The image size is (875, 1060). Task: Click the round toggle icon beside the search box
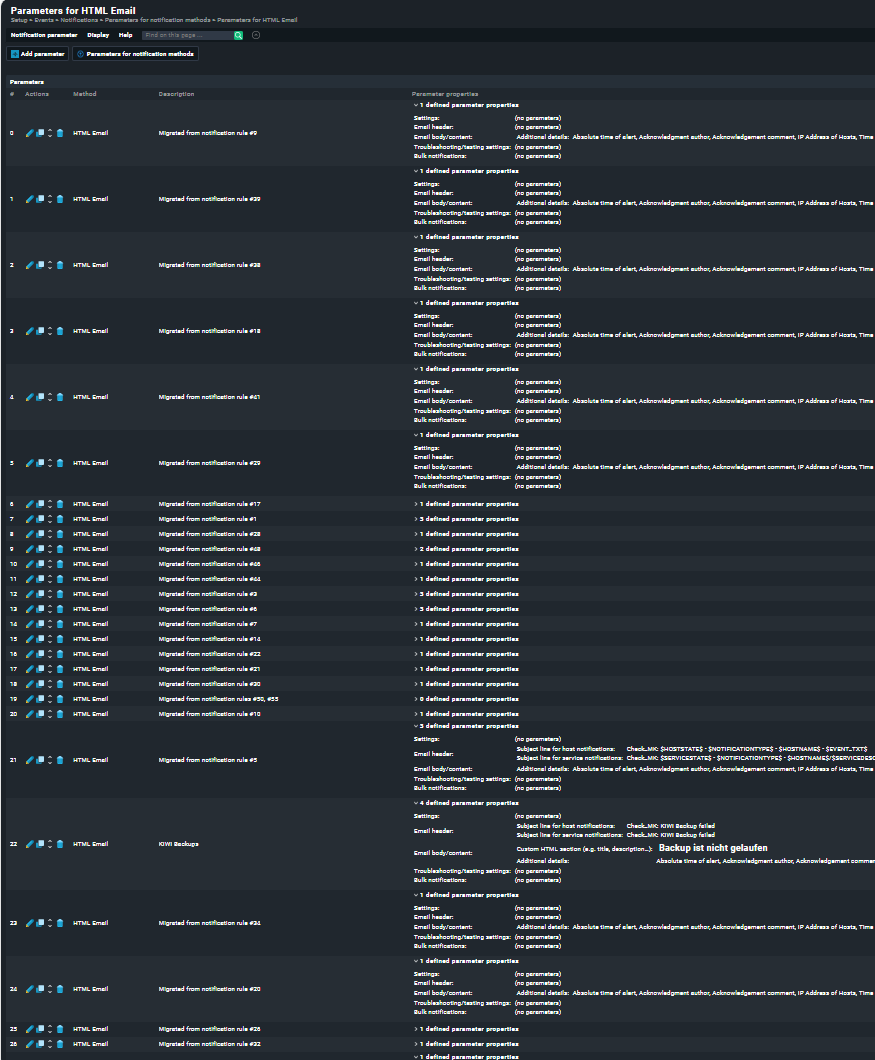coord(256,35)
